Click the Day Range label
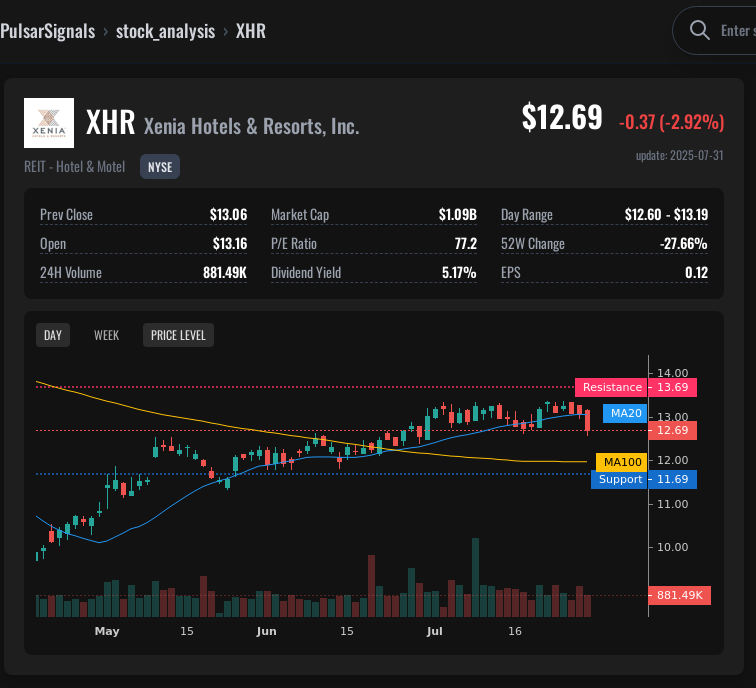This screenshot has width=756, height=688. point(526,215)
